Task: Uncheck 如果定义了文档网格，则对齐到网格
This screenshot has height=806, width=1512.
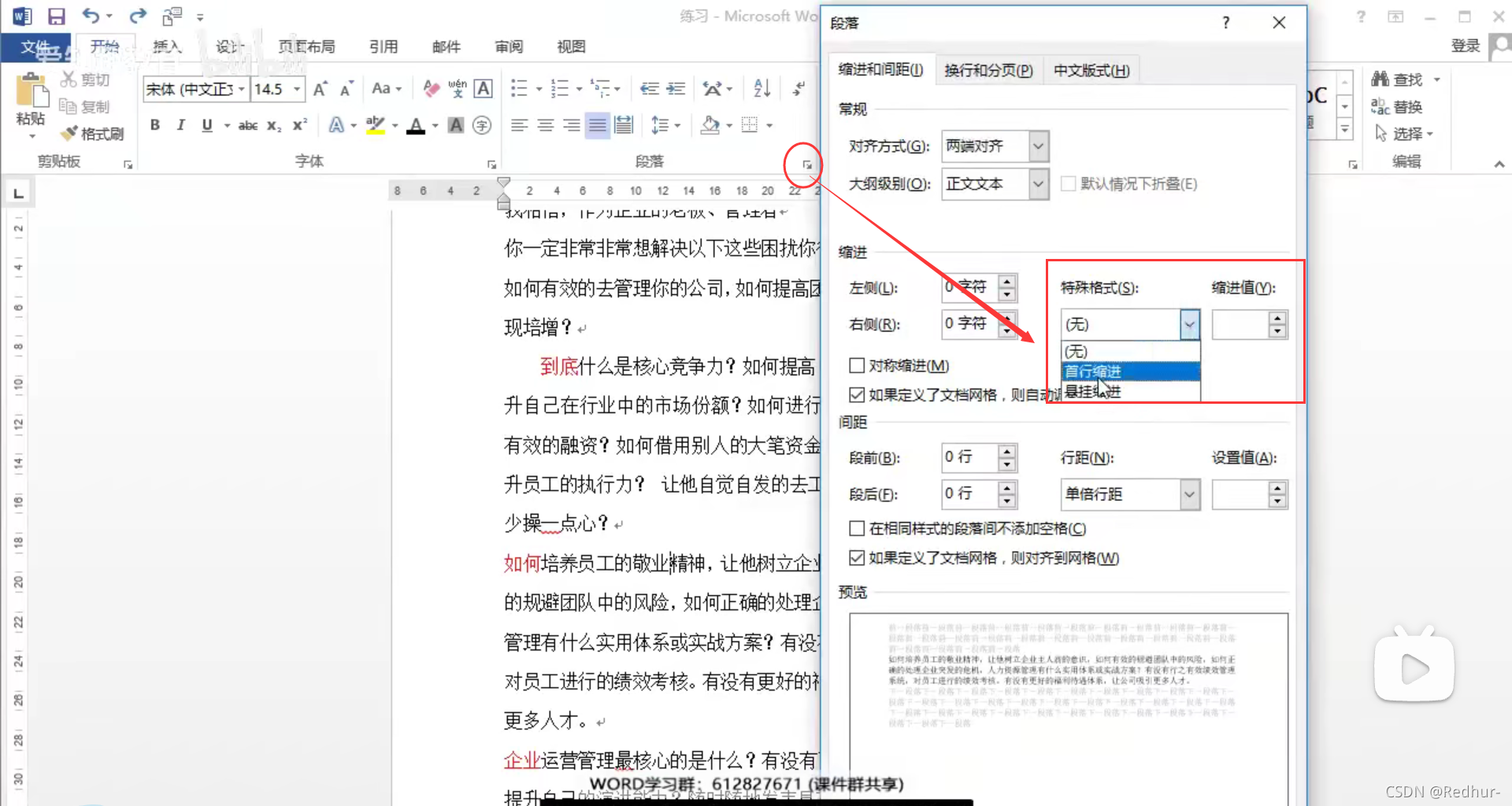Action: [857, 557]
